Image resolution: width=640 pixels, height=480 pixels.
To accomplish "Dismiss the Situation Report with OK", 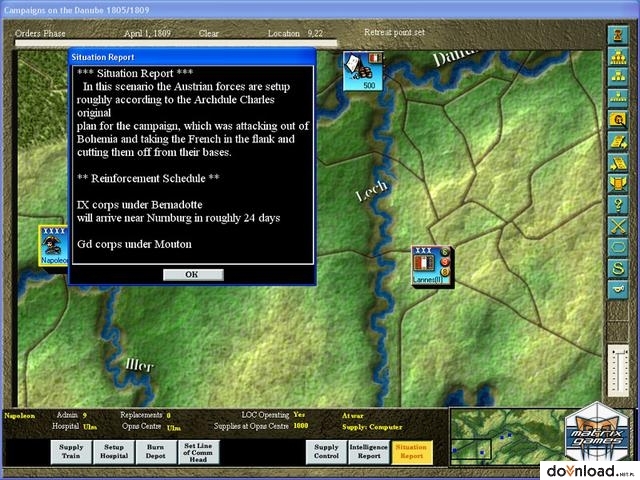I will coord(193,275).
